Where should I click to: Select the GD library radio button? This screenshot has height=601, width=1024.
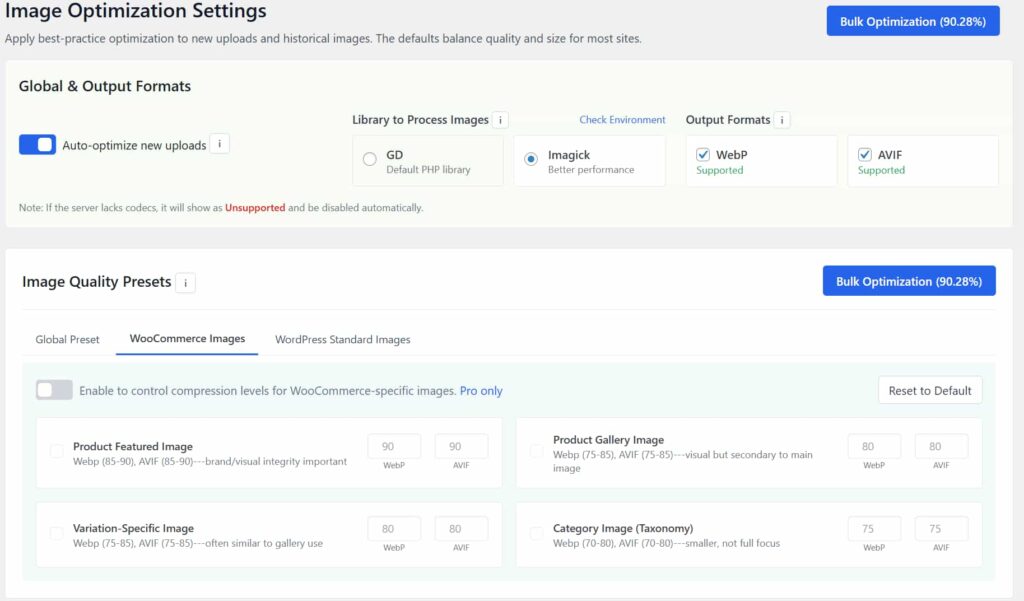point(370,159)
